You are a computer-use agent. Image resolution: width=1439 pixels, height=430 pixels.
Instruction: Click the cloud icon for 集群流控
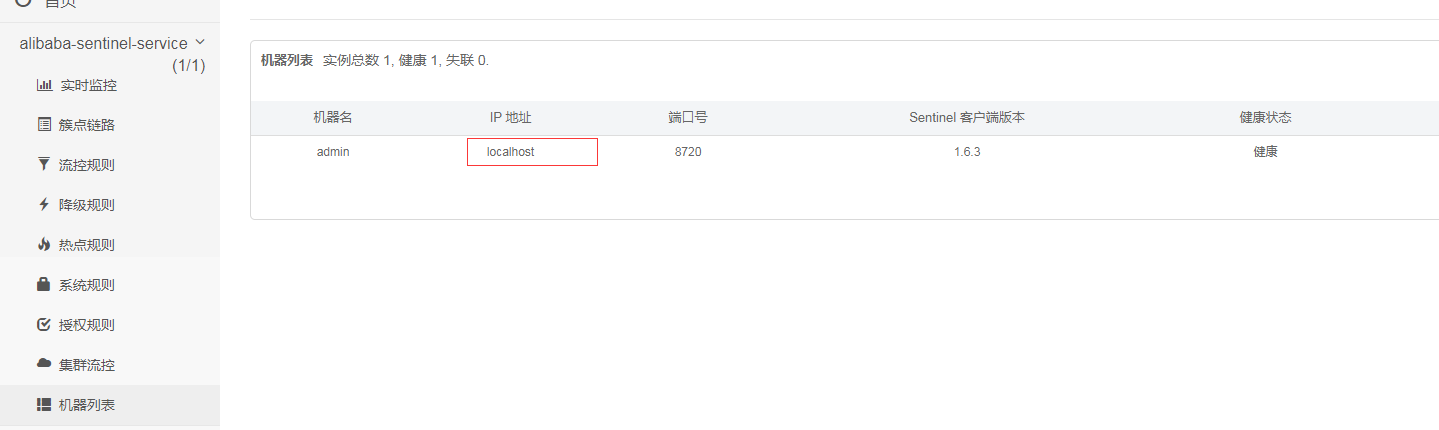pos(44,364)
